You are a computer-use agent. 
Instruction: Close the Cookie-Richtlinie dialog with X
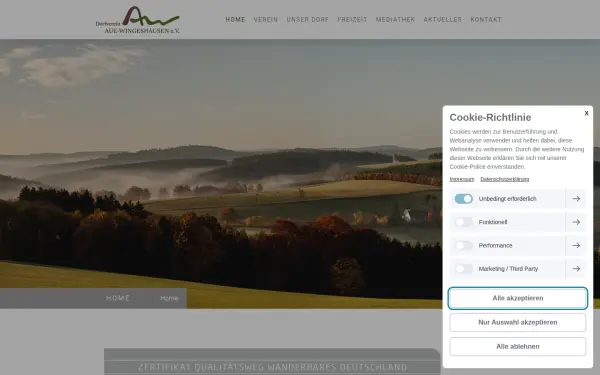(586, 113)
